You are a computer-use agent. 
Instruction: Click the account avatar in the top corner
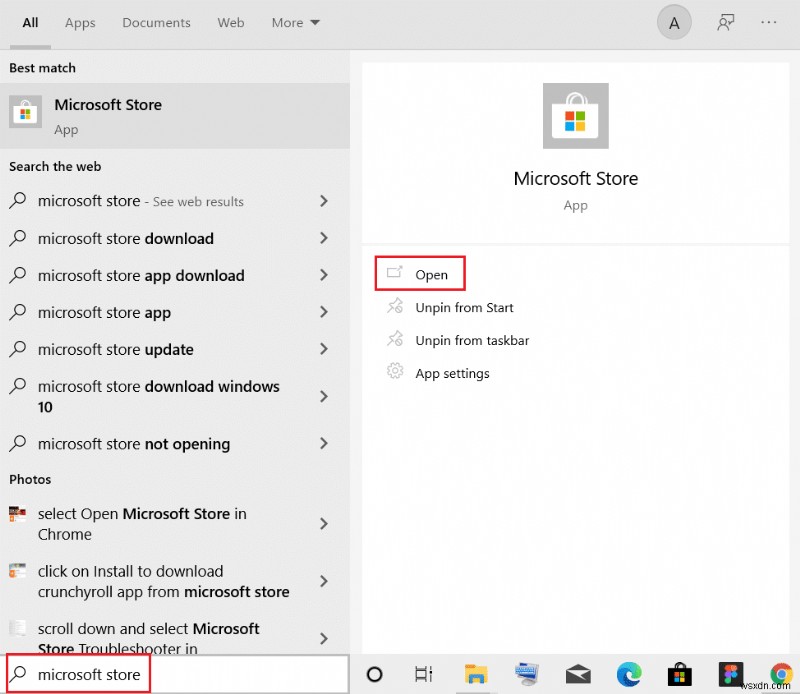tap(673, 22)
